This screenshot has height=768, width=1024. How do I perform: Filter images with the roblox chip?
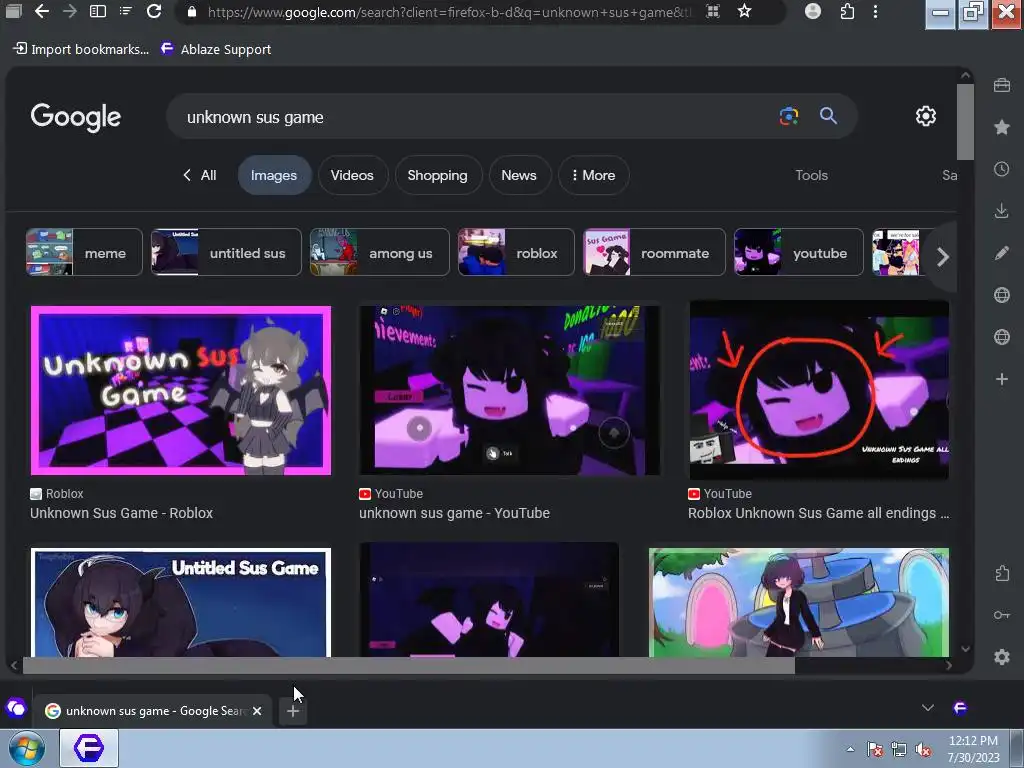click(516, 252)
